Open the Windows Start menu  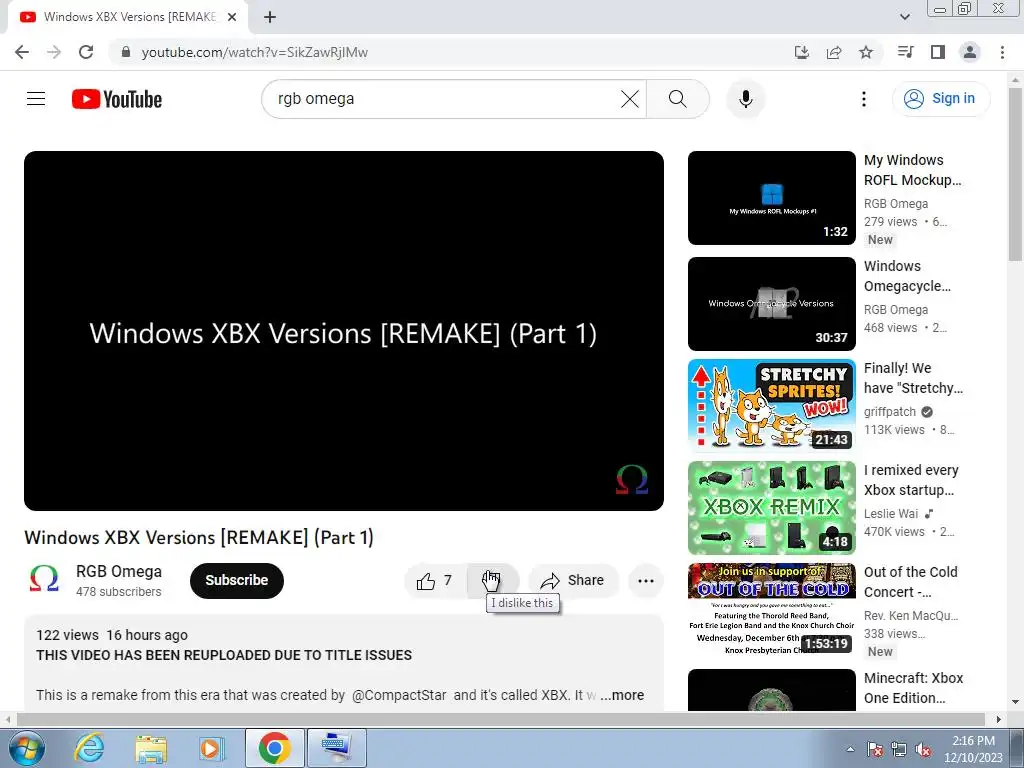[26, 748]
